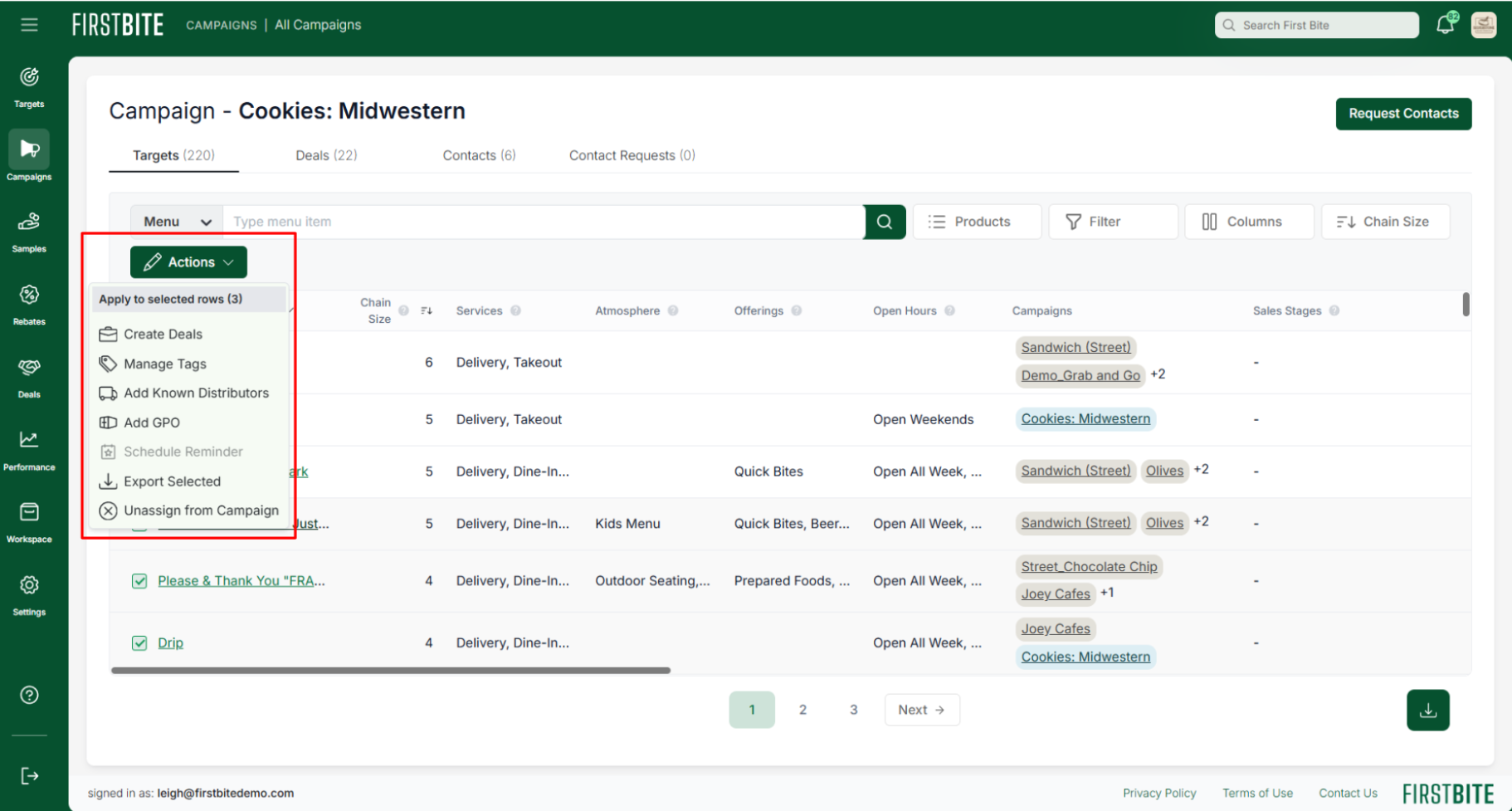Open the Demo_Grab and Go campaign tag
Viewport: 1512px width, 811px height.
[x=1080, y=376]
